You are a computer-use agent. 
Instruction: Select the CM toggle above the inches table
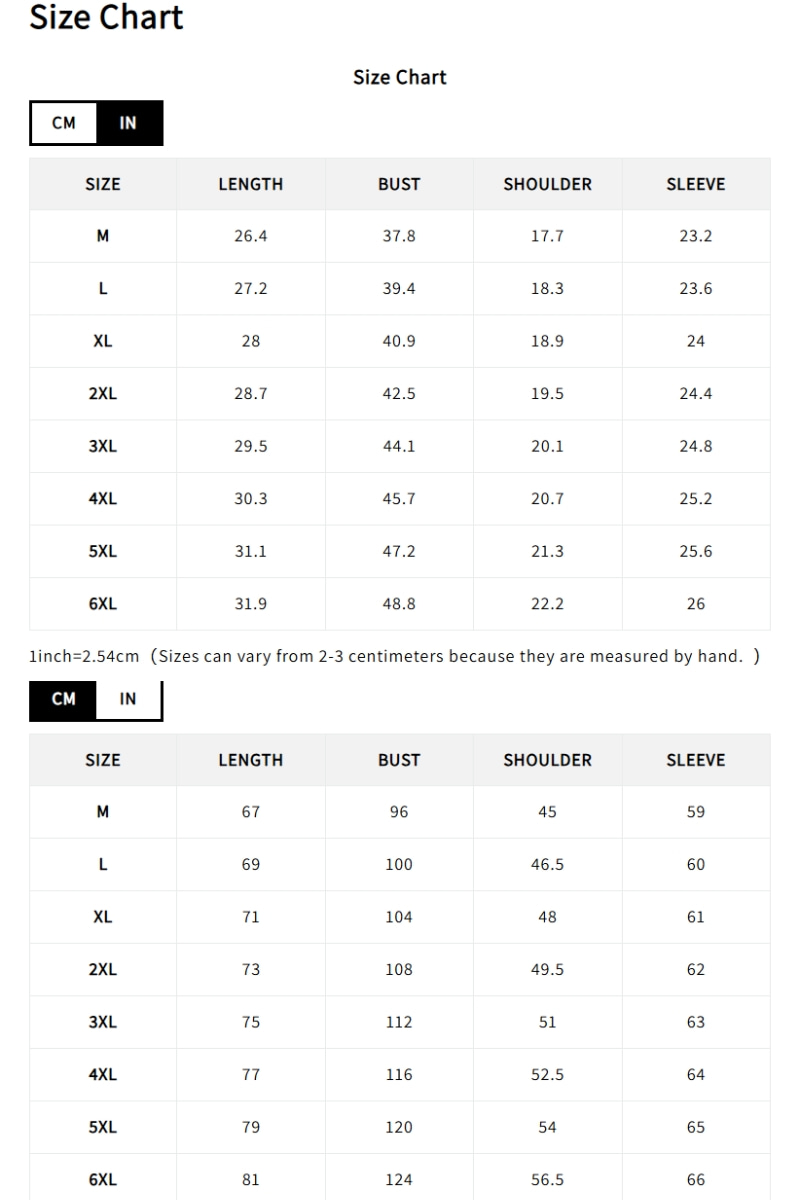pos(64,123)
